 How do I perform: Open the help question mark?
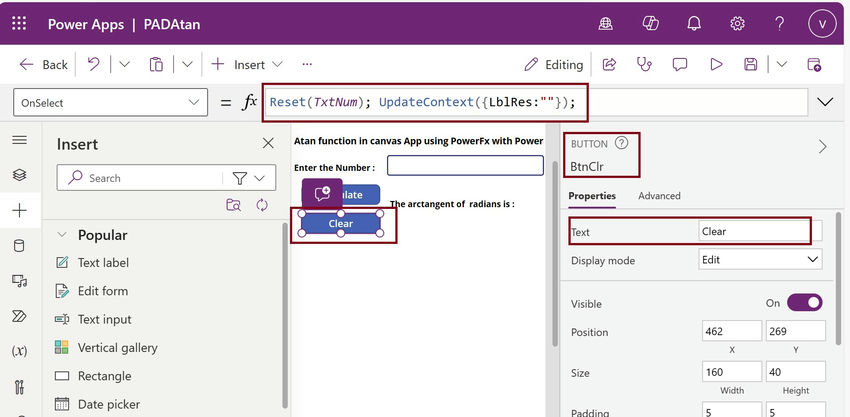[x=780, y=24]
